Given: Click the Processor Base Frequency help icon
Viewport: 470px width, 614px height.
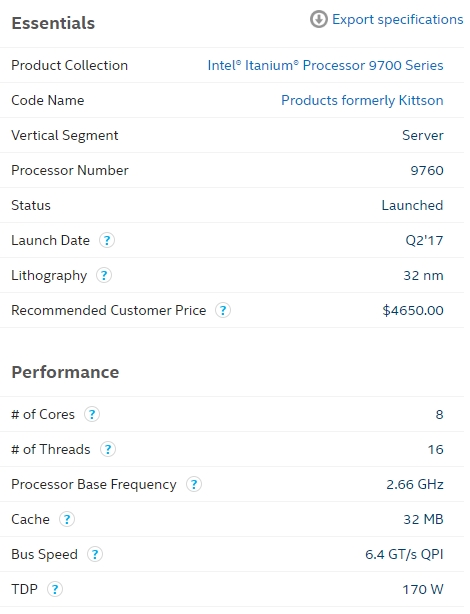Looking at the screenshot, I should pyautogui.click(x=194, y=484).
